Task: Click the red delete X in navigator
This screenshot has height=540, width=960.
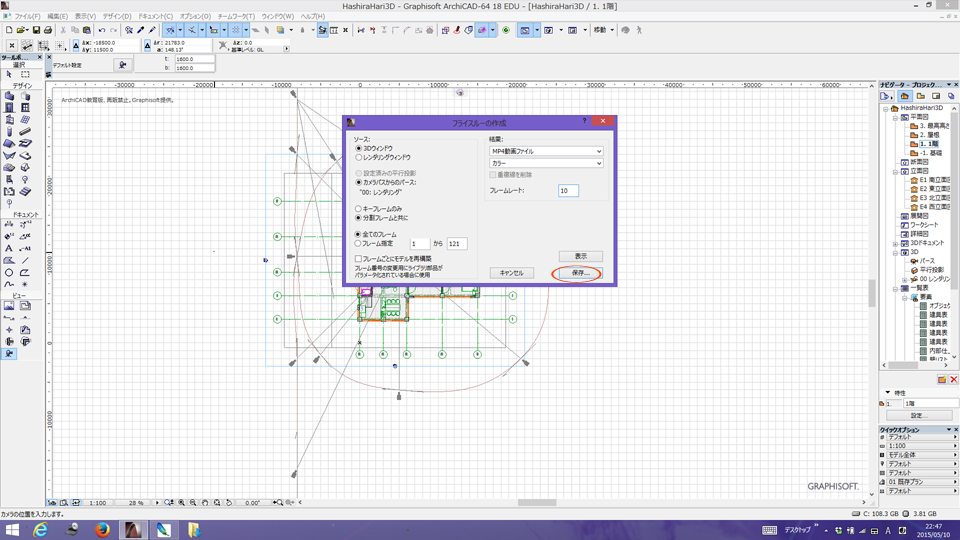Action: [x=953, y=380]
